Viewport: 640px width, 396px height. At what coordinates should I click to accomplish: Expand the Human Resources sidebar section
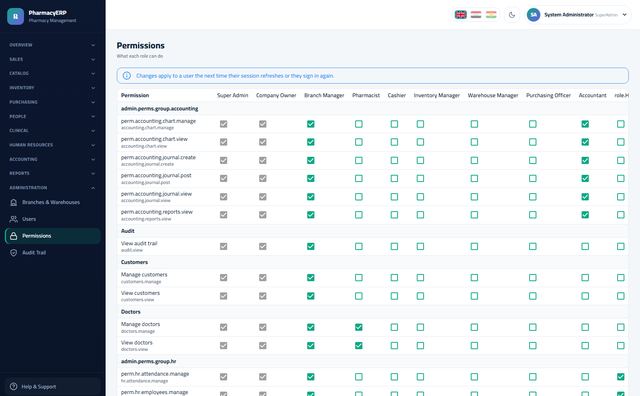pyautogui.click(x=53, y=145)
